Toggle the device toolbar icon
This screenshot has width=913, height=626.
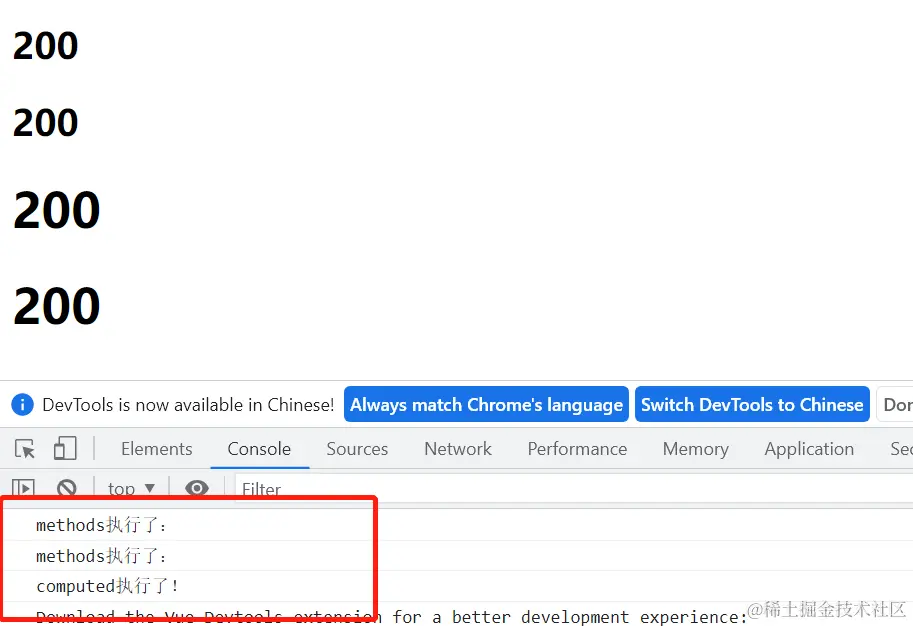65,449
